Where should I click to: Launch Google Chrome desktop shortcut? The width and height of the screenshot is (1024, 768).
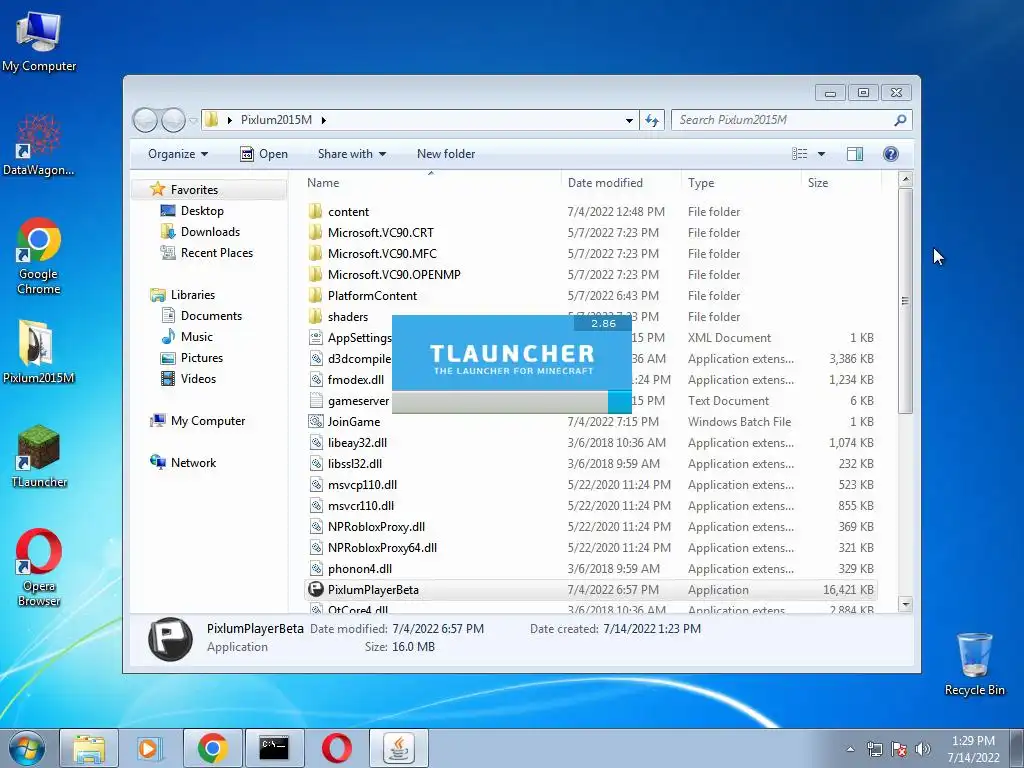click(x=39, y=256)
